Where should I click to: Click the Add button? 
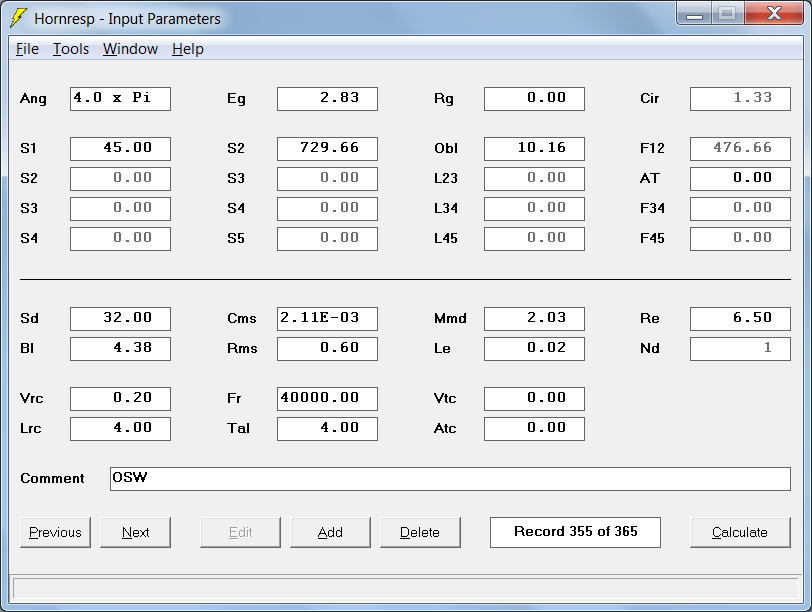[x=330, y=532]
